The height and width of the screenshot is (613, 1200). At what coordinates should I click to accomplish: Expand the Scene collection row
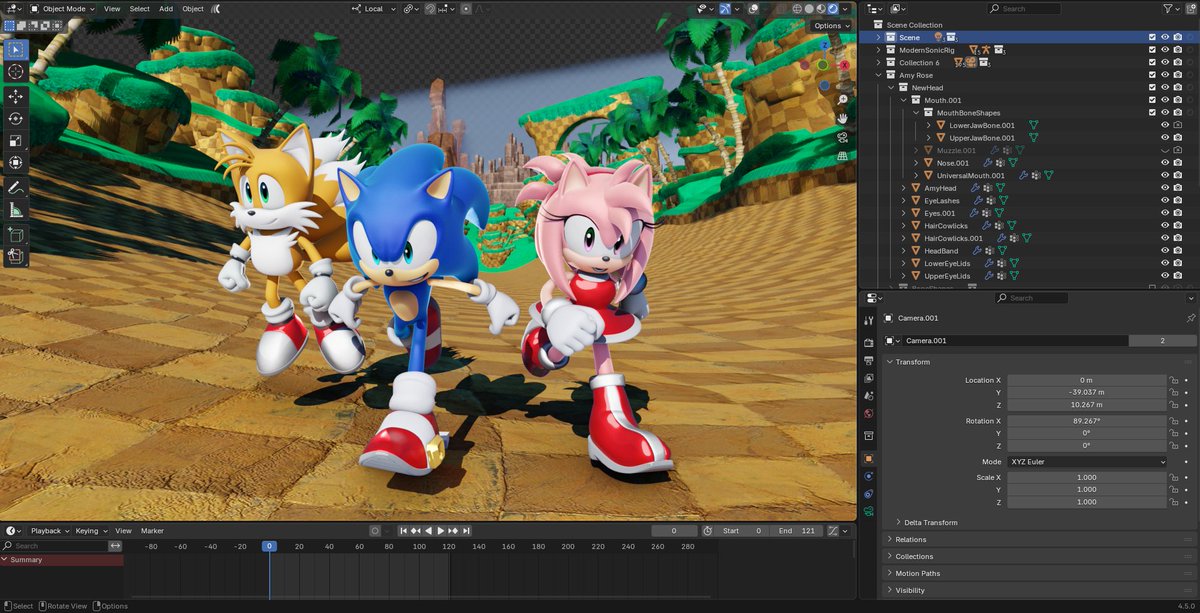pos(878,37)
